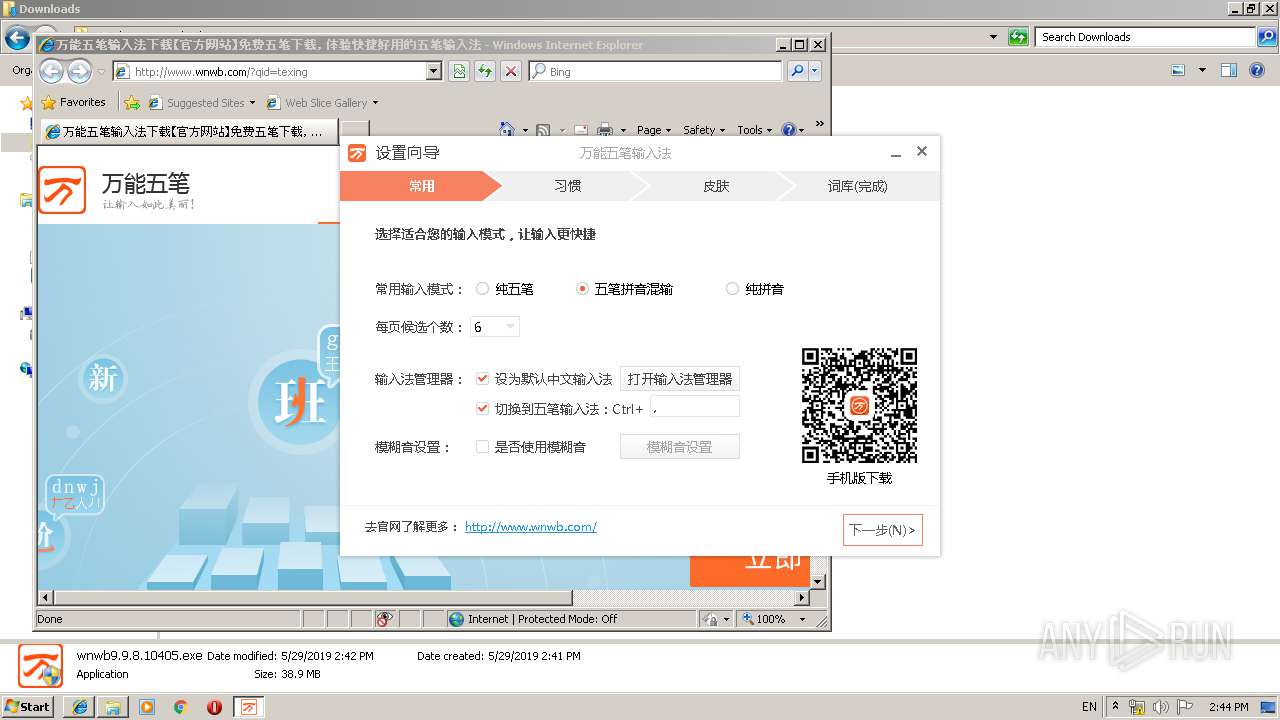Viewport: 1280px width, 720px height.
Task: Click the Read Mail envelope icon
Action: [x=579, y=130]
